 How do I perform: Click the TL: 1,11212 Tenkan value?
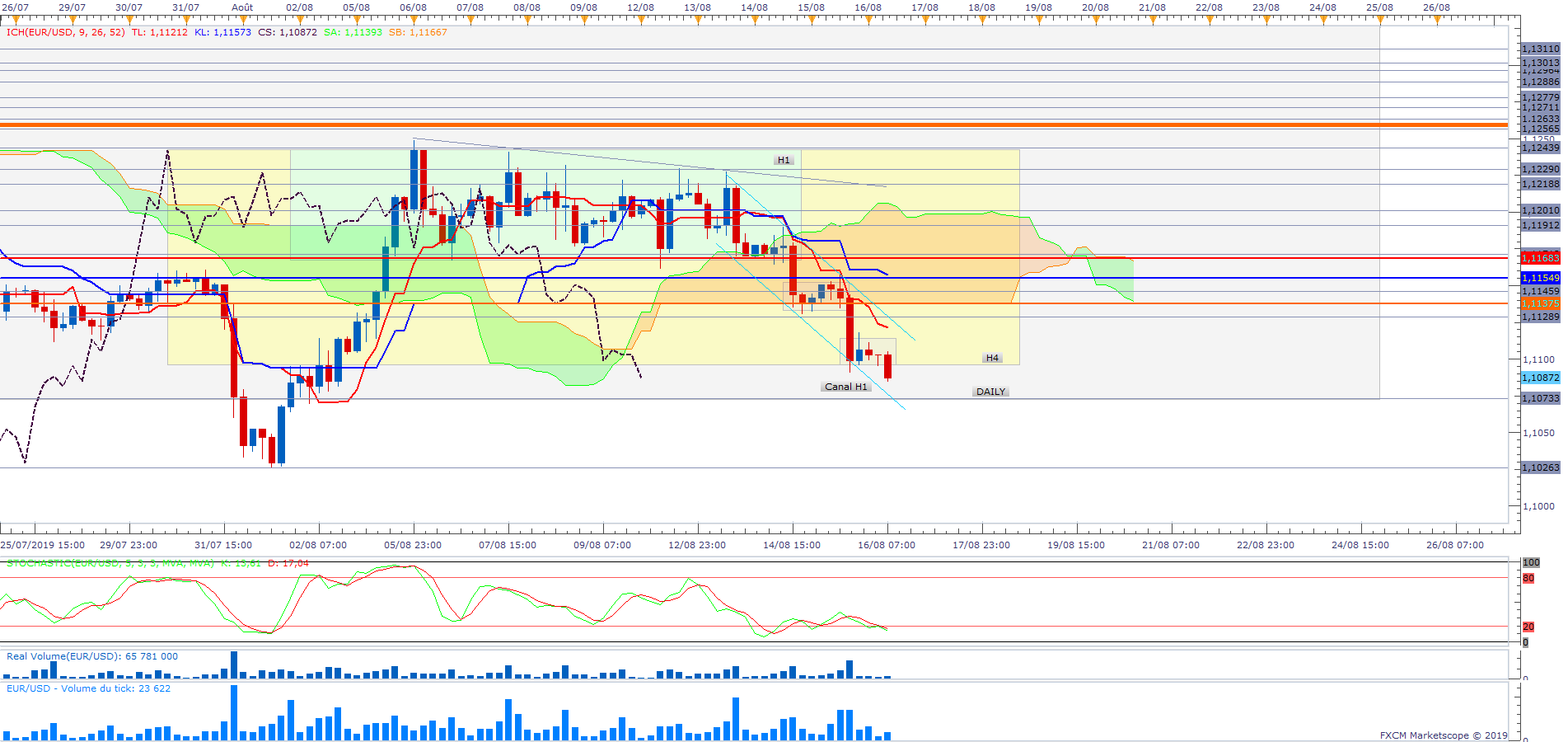pyautogui.click(x=159, y=32)
